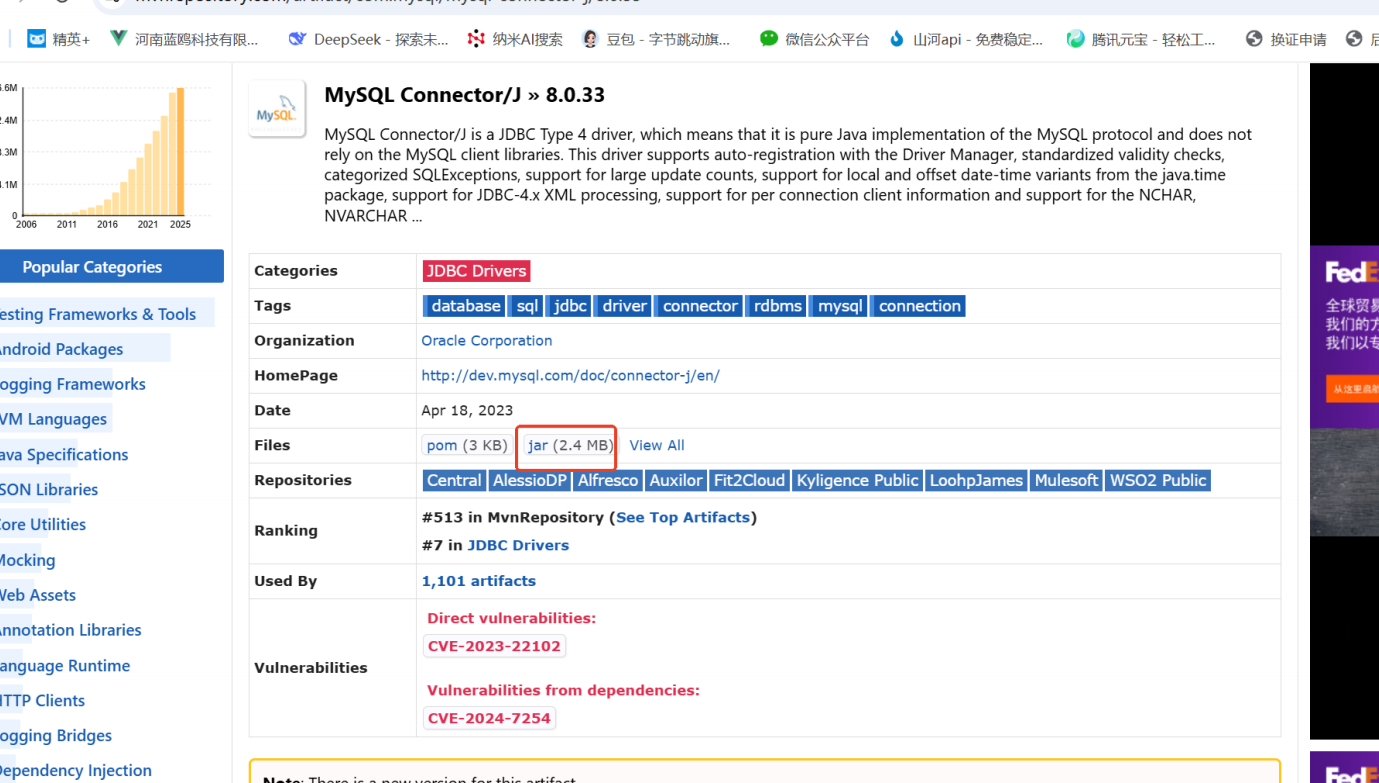The width and height of the screenshot is (1379, 783).
Task: Click See Top Artifacts link
Action: click(x=683, y=518)
